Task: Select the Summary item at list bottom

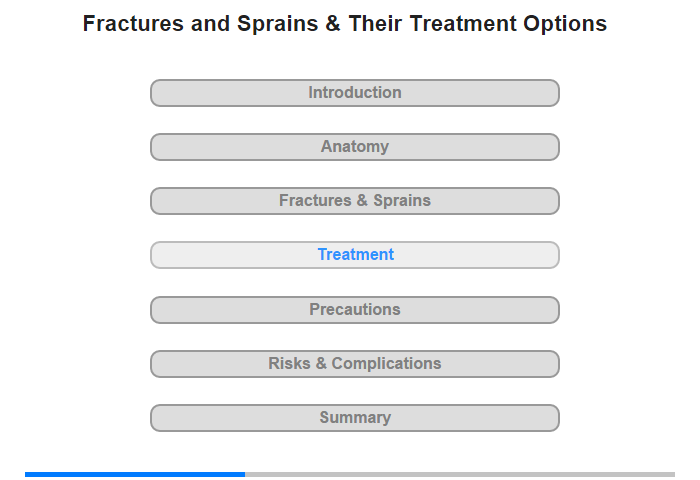Action: click(355, 417)
